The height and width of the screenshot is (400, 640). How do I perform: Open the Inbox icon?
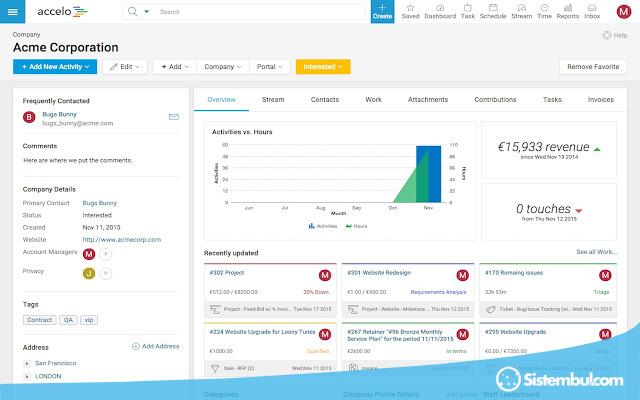[x=592, y=11]
